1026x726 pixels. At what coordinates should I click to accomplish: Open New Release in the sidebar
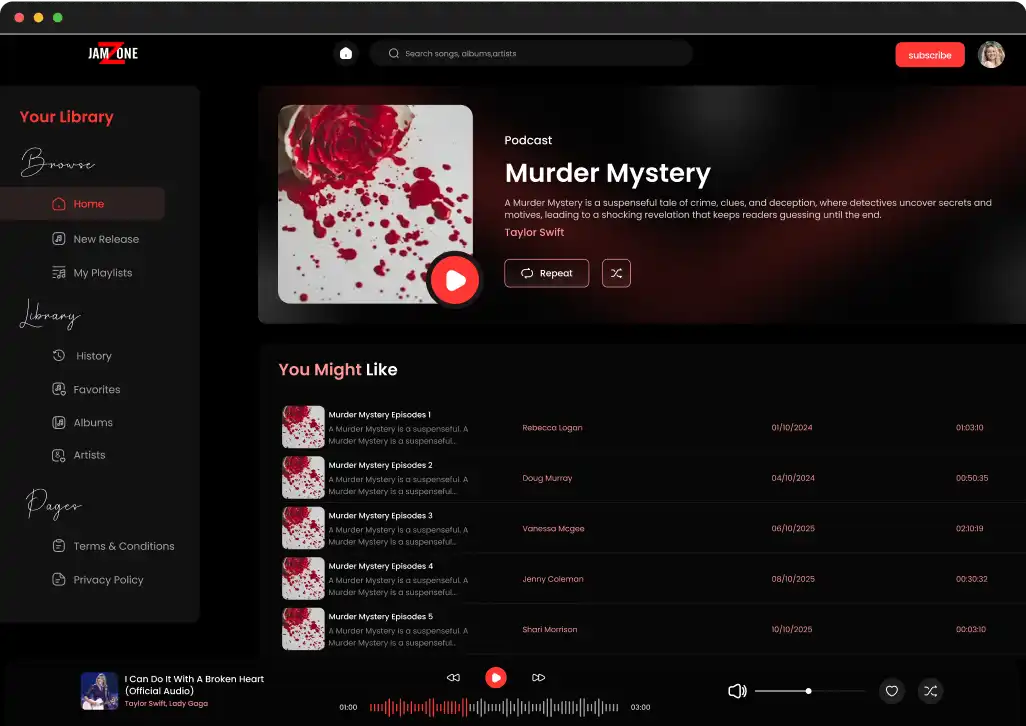click(x=96, y=239)
